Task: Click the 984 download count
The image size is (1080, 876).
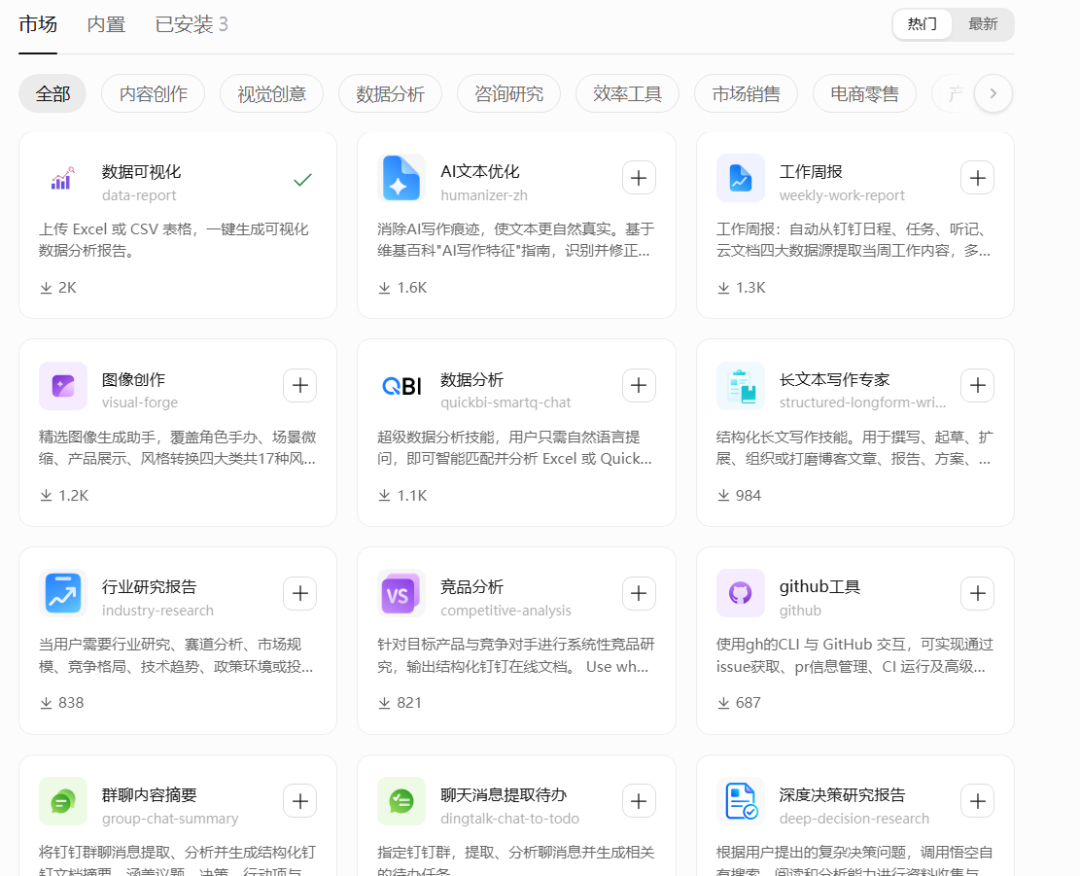Action: [x=738, y=496]
